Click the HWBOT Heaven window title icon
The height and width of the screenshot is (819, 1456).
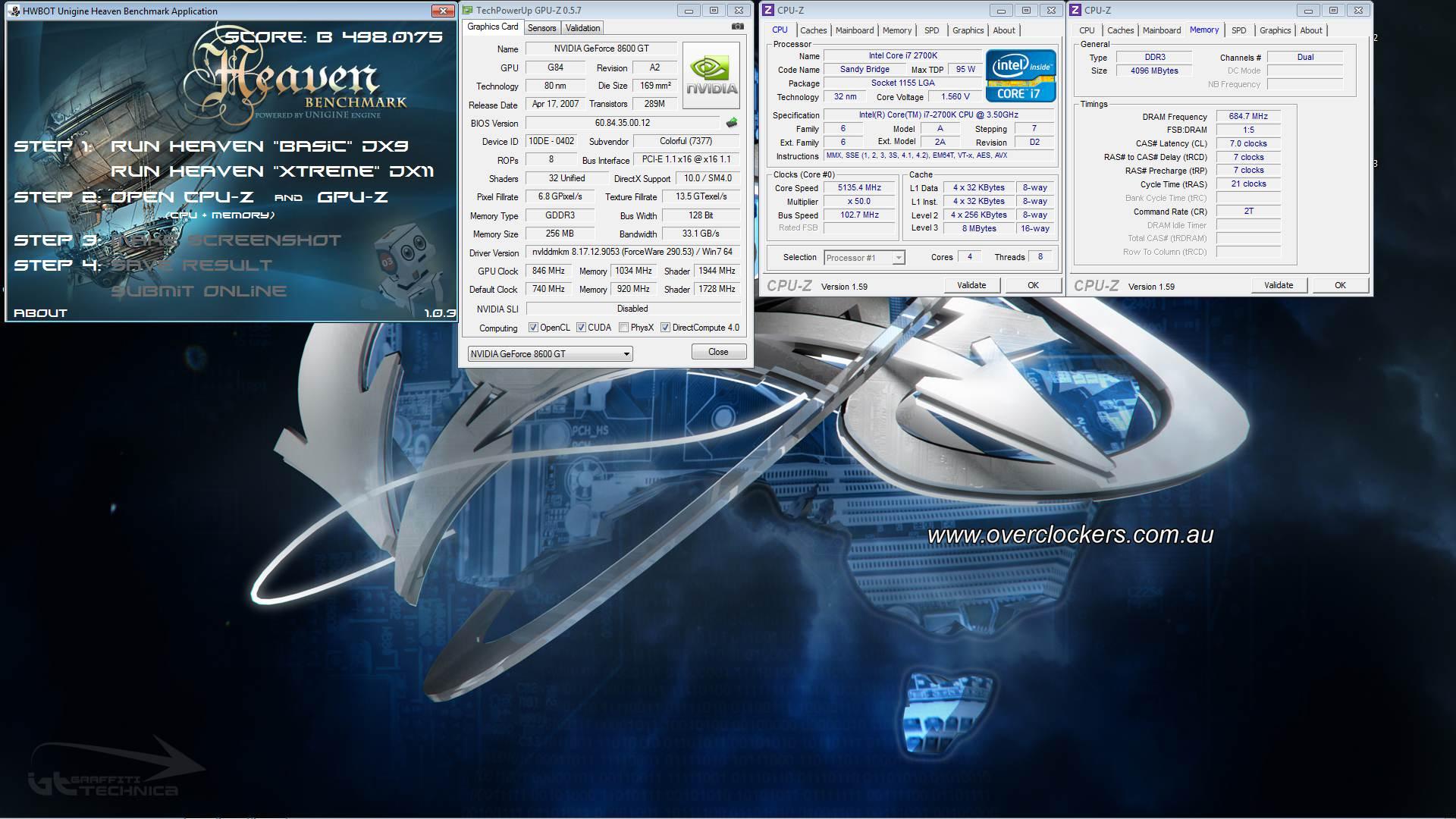click(14, 11)
